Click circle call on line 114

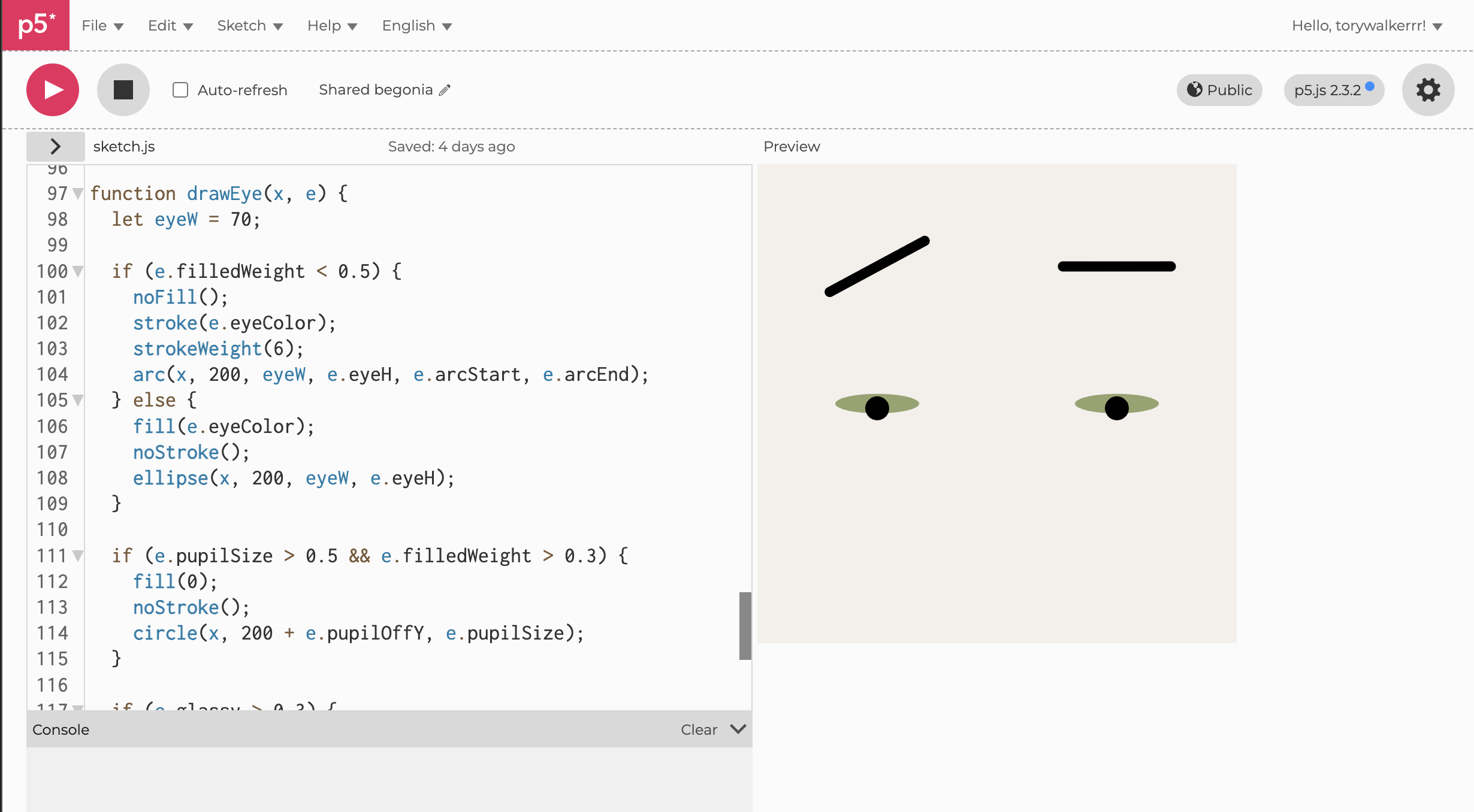point(358,633)
